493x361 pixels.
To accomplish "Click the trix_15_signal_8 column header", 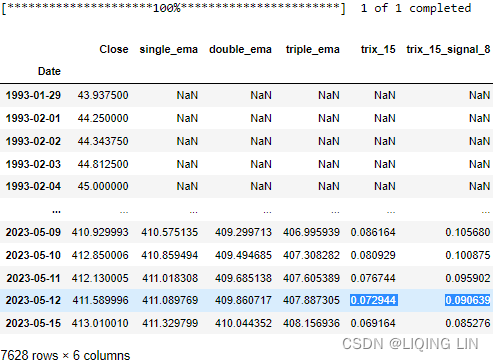I will coord(448,49).
